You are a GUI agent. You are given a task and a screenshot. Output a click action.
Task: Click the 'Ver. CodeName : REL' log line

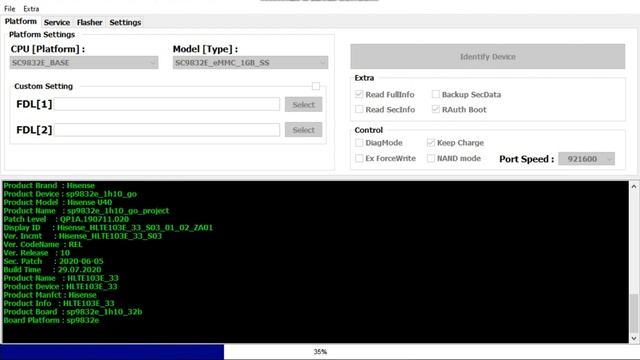[x=43, y=244]
